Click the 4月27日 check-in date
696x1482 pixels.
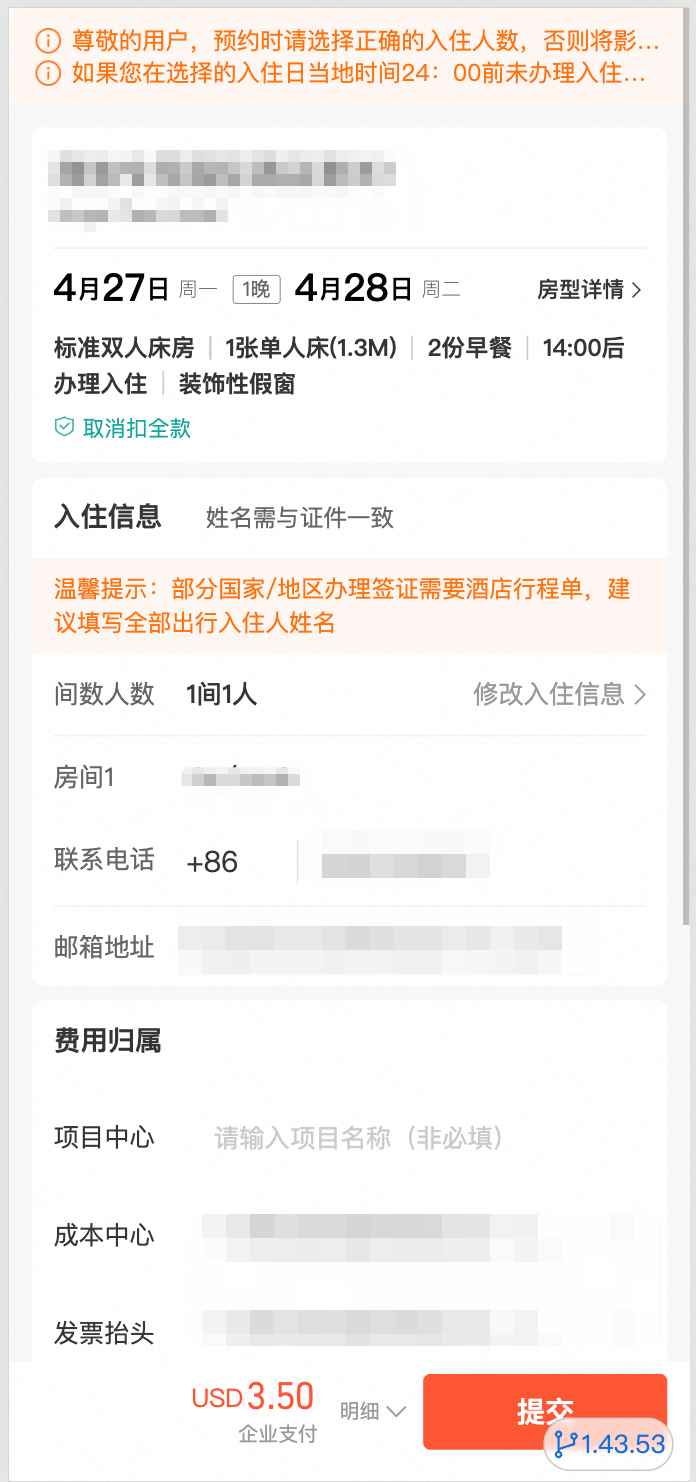pos(111,289)
